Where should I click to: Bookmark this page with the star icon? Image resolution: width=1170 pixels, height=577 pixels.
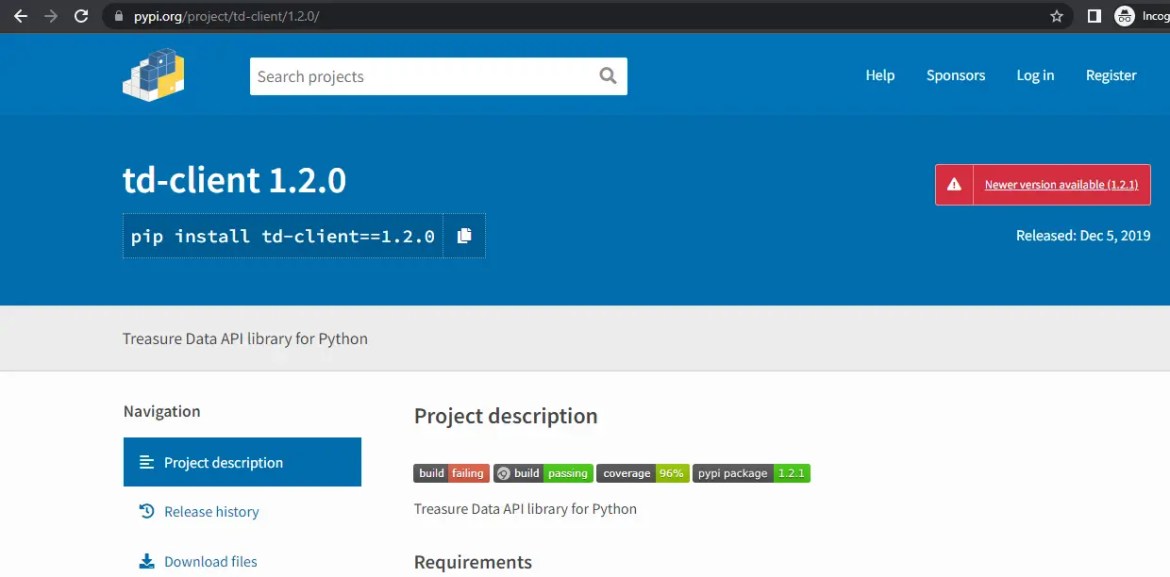coord(1057,16)
